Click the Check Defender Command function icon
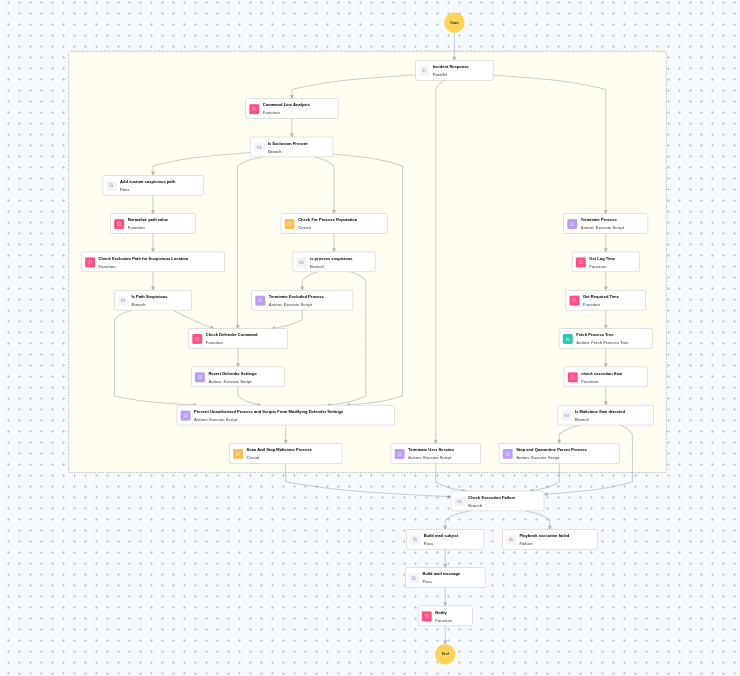This screenshot has width=740, height=676. (197, 338)
